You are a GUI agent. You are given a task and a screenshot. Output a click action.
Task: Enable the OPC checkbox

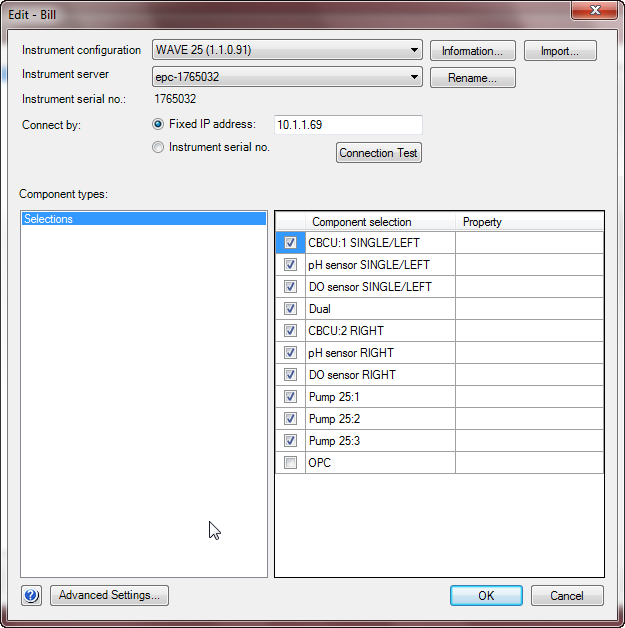[290, 463]
